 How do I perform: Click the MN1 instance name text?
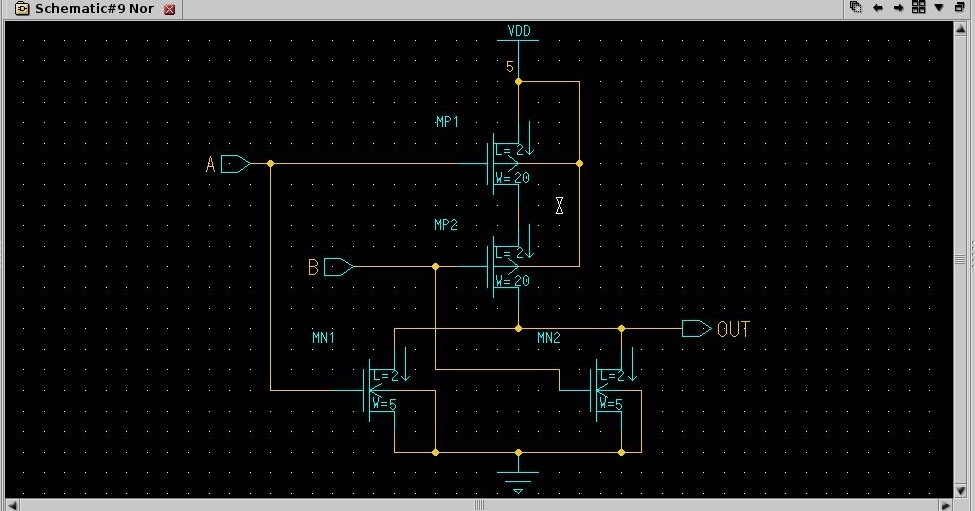click(x=323, y=338)
